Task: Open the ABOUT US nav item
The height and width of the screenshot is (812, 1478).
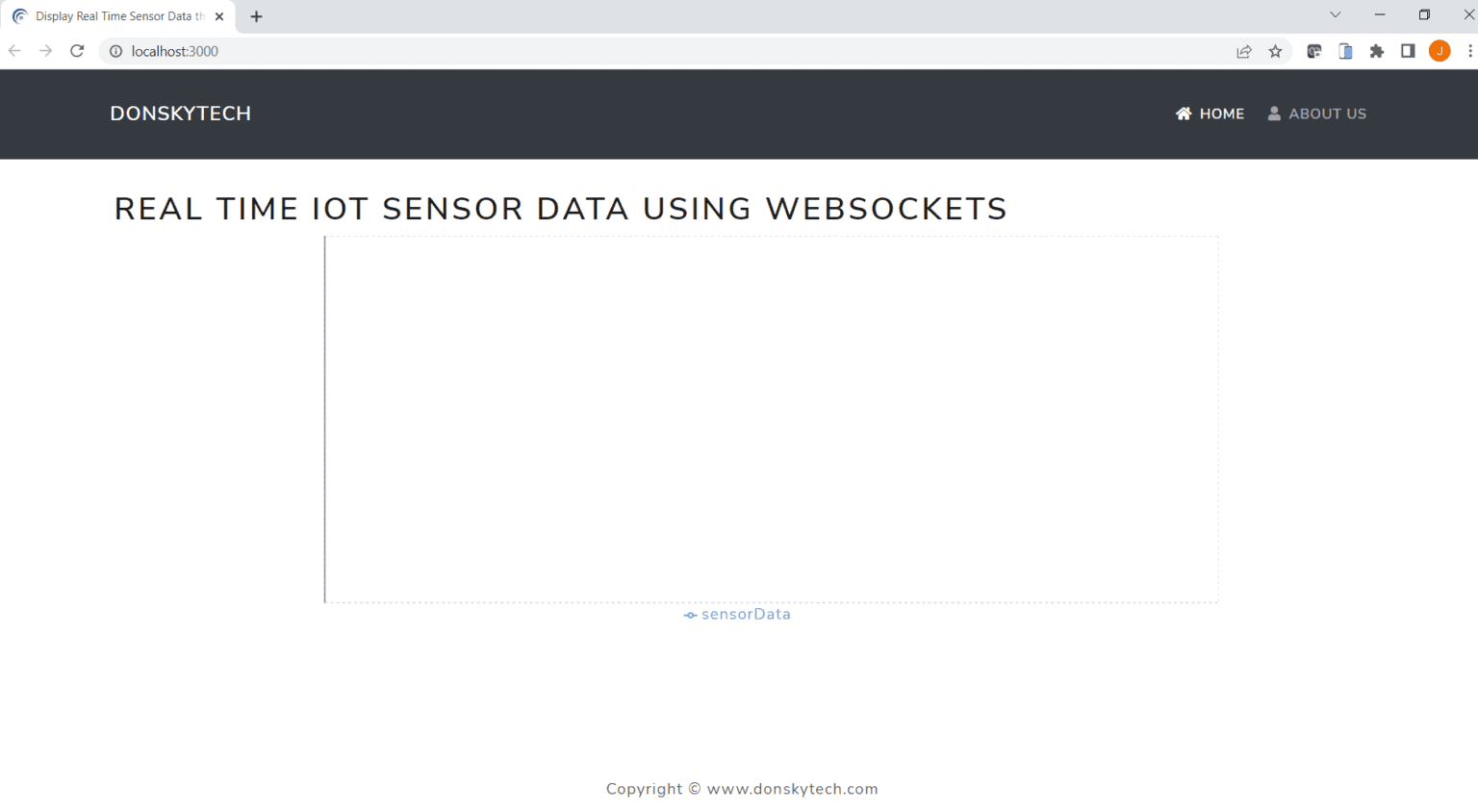Action: pos(1316,114)
